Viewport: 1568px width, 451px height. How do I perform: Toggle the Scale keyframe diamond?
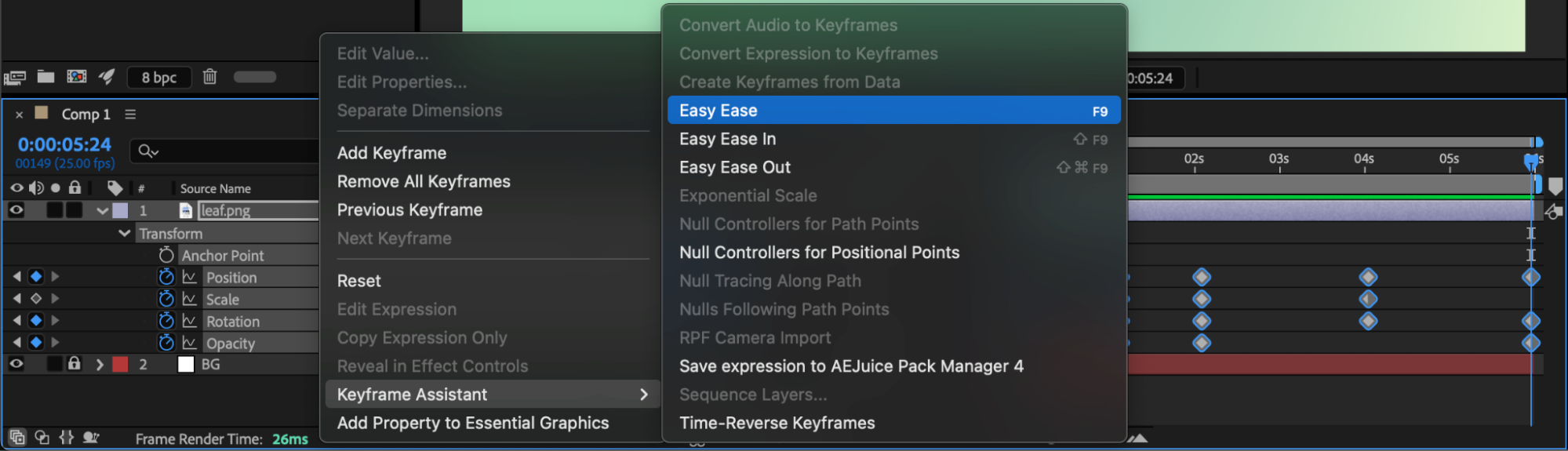[36, 299]
